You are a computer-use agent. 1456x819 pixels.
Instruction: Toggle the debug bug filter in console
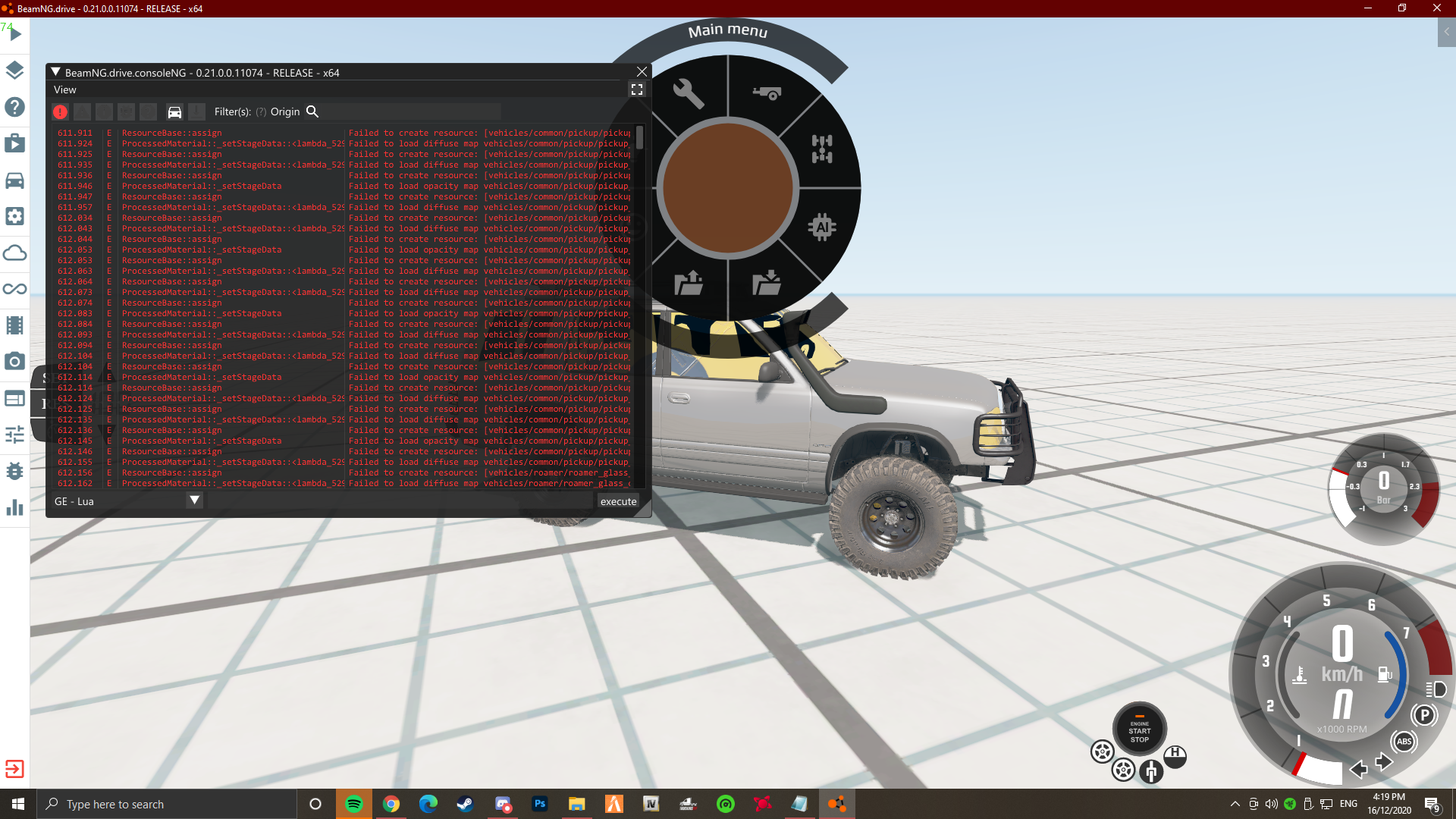(127, 112)
